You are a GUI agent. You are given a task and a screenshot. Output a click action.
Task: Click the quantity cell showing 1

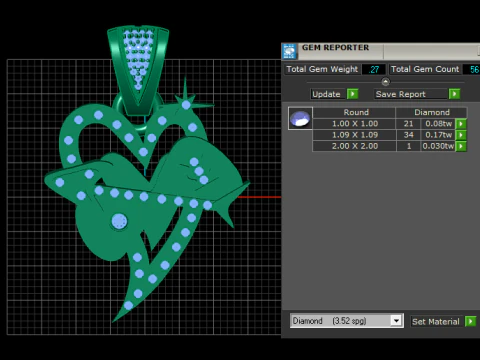[x=408, y=146]
